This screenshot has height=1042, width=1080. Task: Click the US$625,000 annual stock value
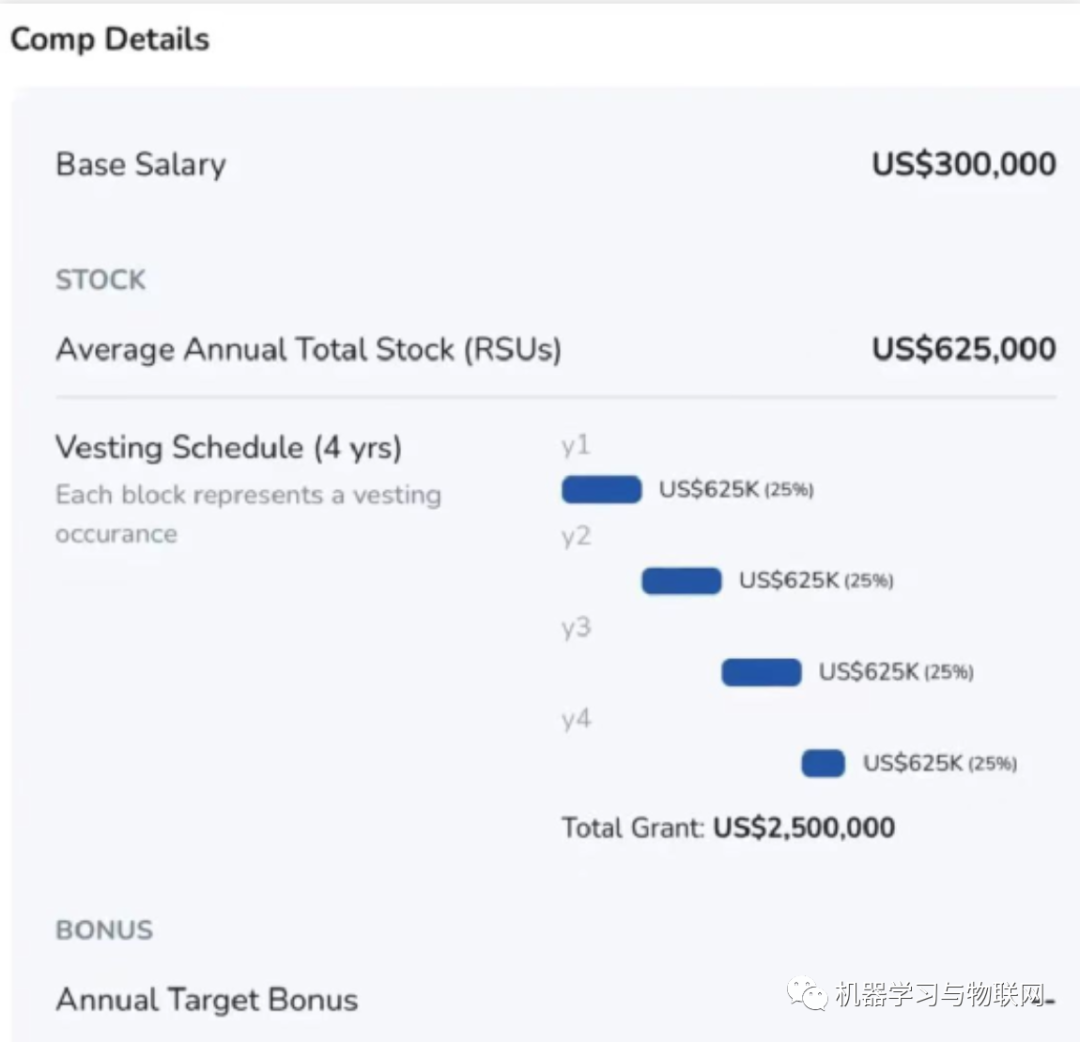click(963, 349)
